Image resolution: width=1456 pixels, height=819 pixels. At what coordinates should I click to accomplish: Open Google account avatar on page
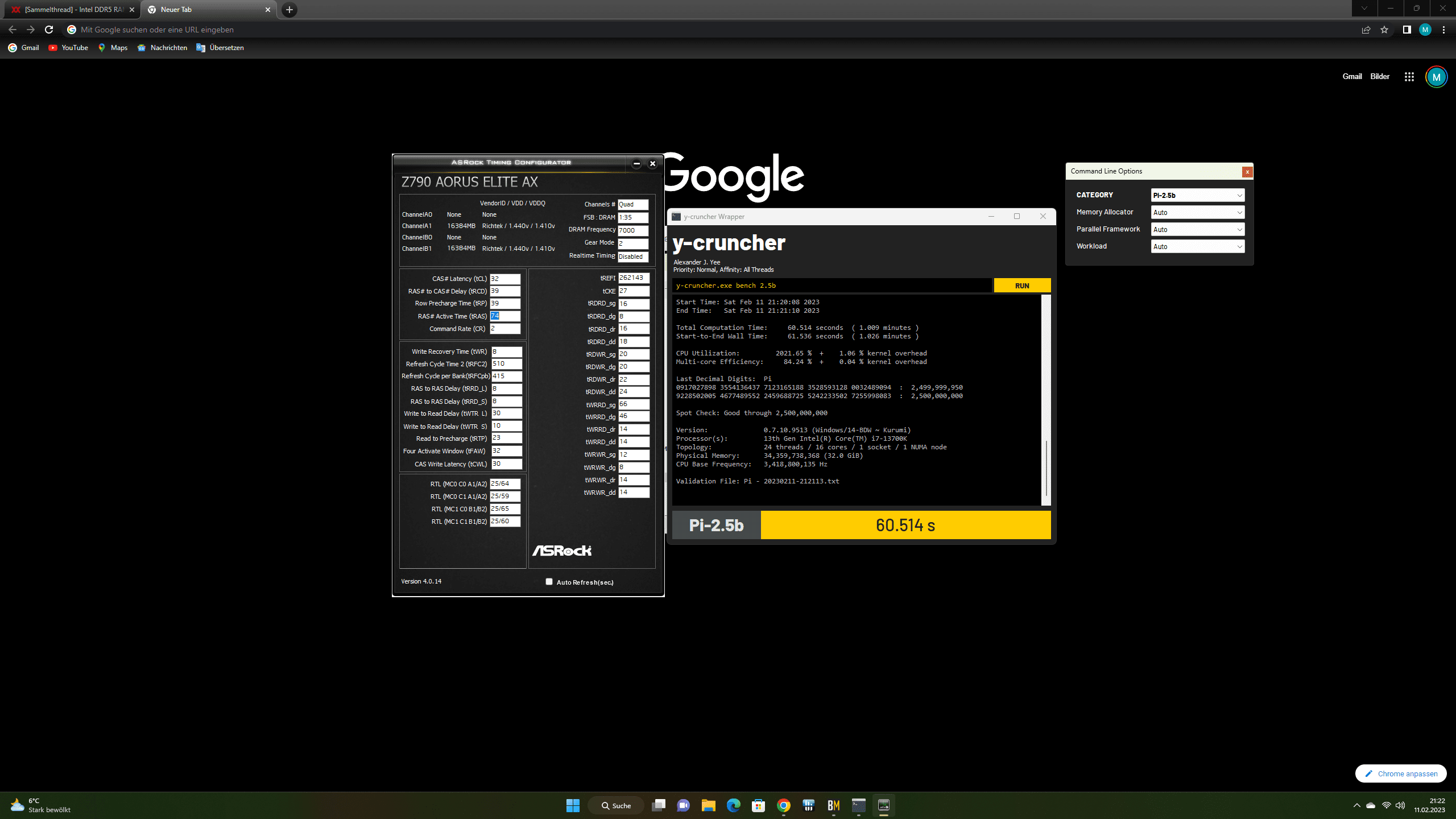1436,77
